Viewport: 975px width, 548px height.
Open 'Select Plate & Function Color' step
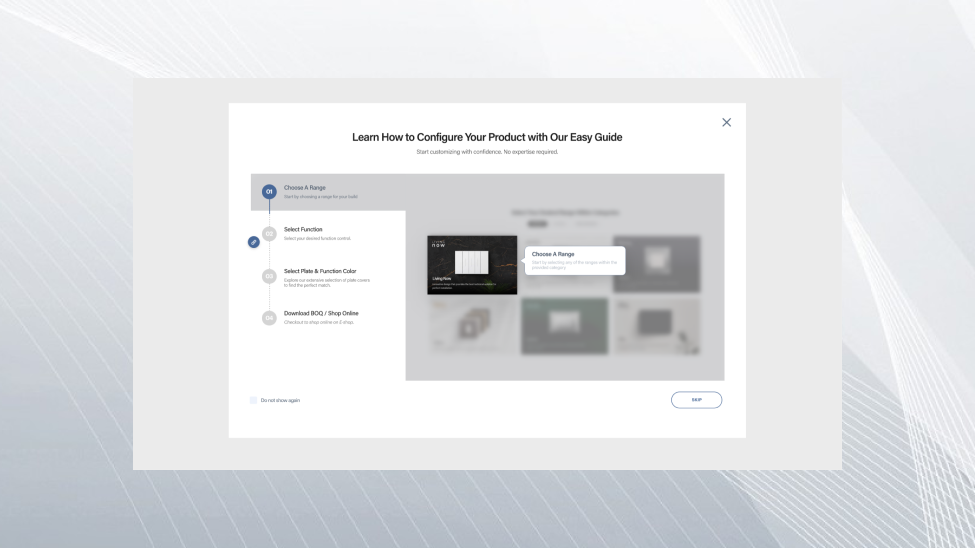click(x=320, y=271)
